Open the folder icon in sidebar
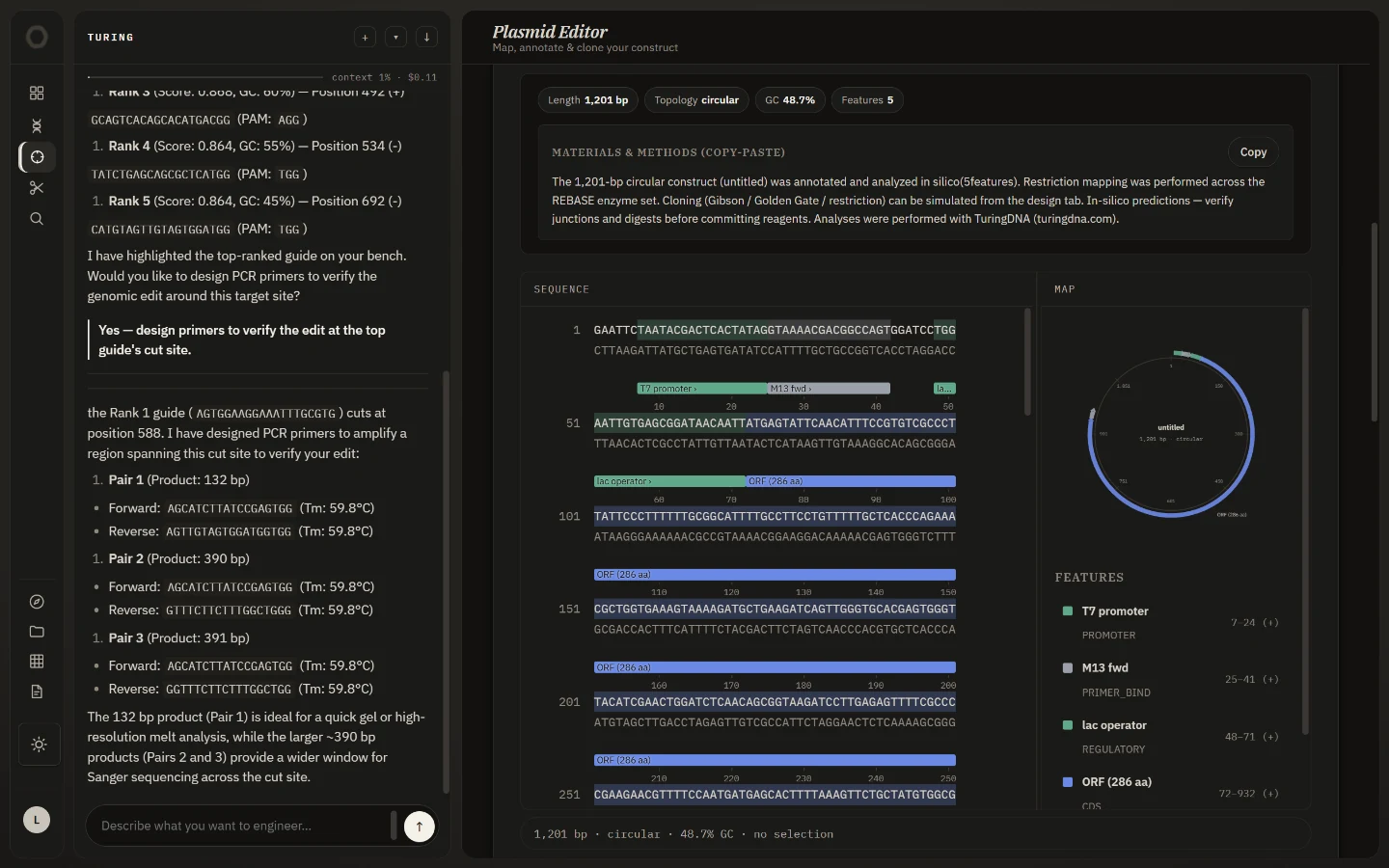 [37, 632]
